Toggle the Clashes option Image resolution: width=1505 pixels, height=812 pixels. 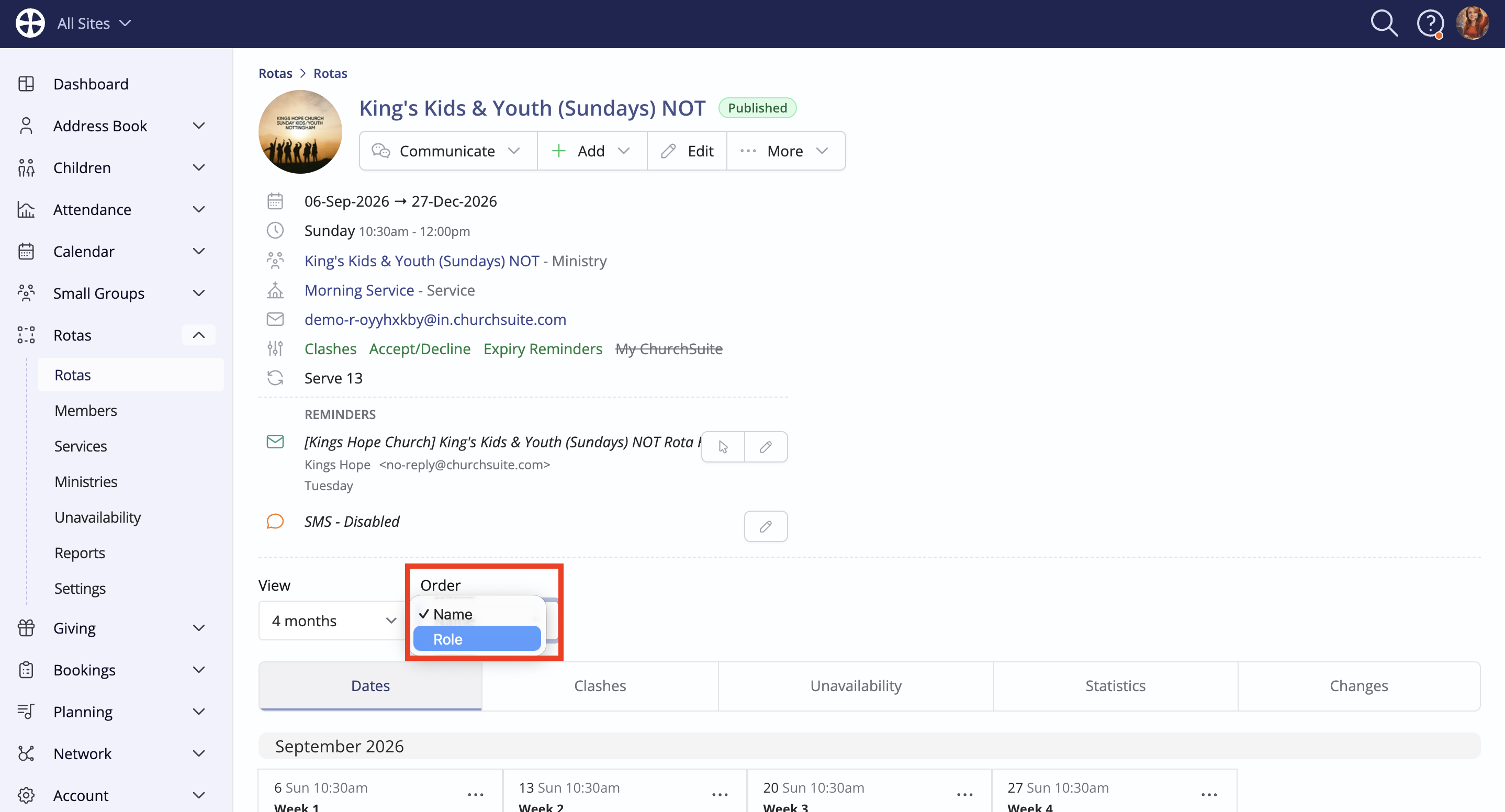[x=330, y=349]
